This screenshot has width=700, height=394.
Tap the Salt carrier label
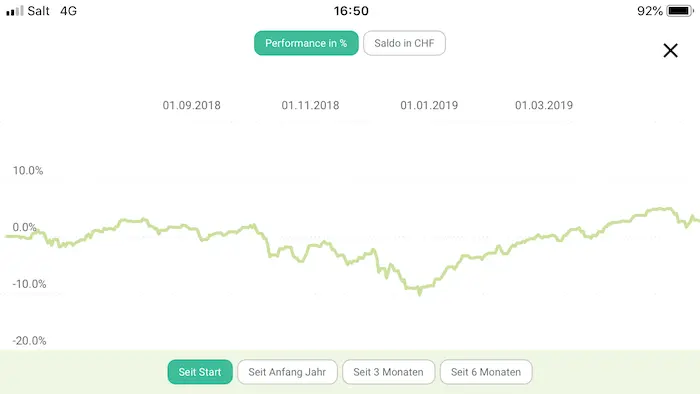(x=38, y=11)
